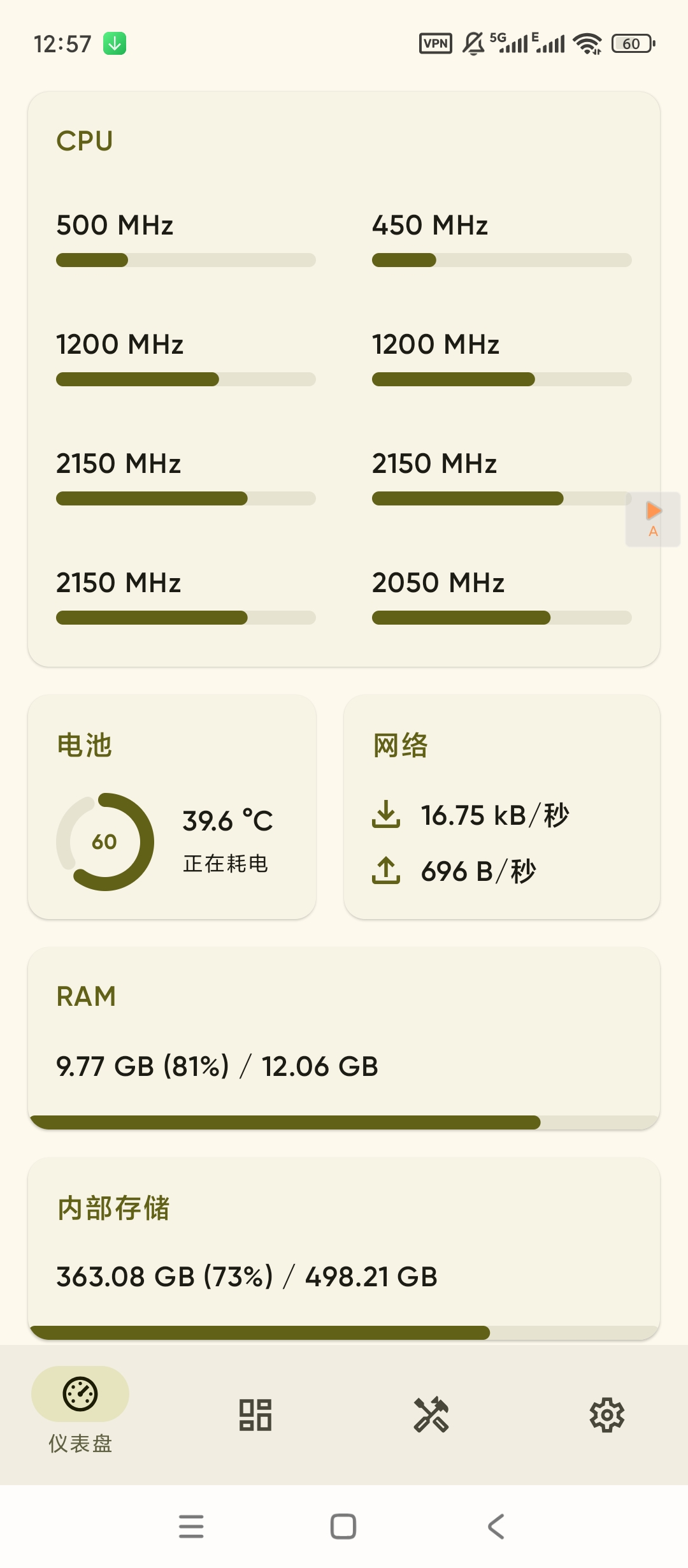Switch to the grid widgets tab icon

pyautogui.click(x=255, y=1415)
